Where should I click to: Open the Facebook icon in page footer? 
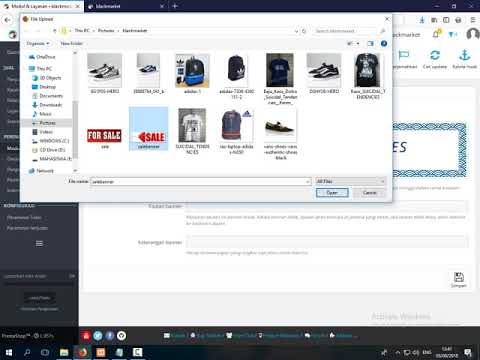pos(110,336)
